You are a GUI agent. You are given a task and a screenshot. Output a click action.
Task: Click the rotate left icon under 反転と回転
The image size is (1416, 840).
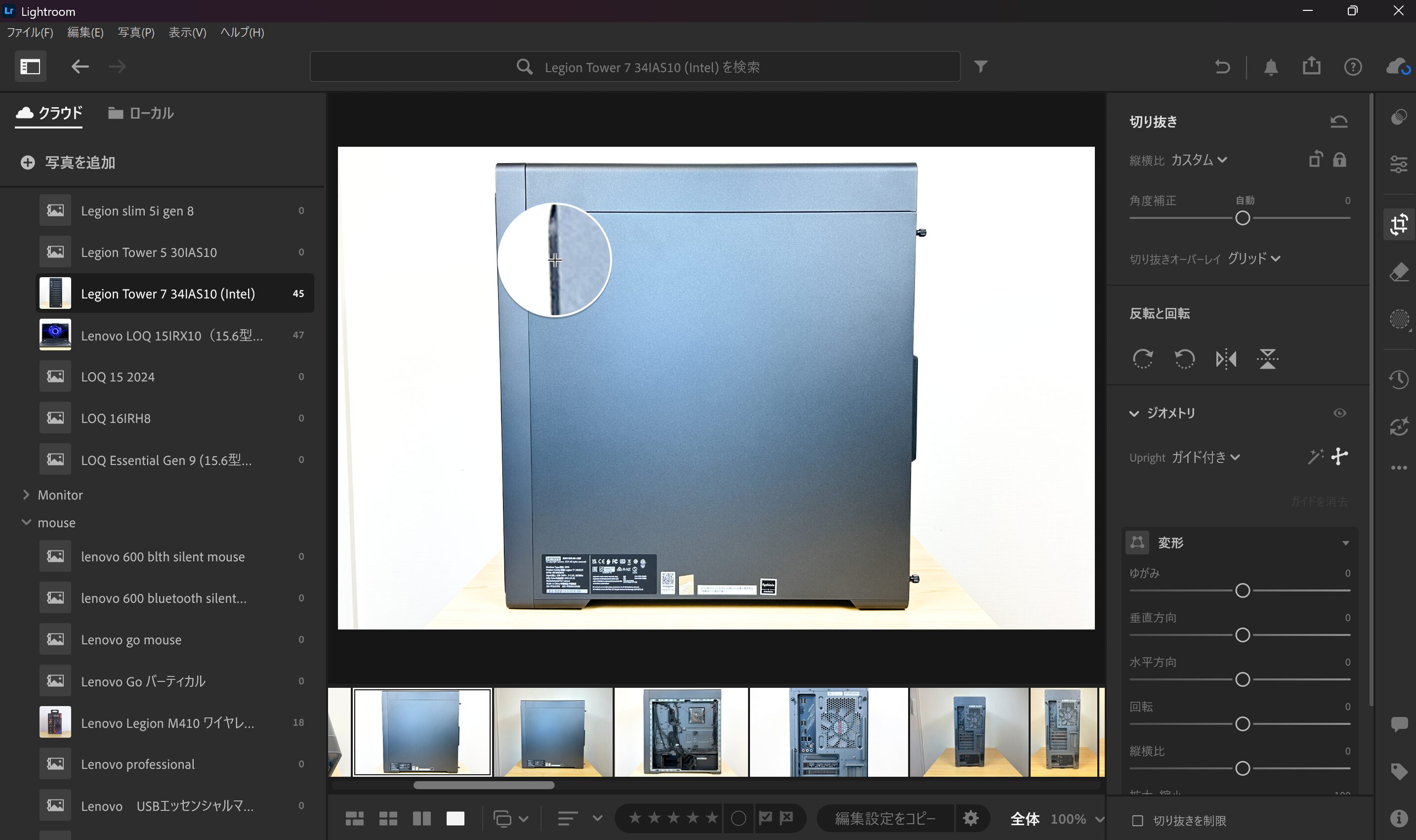(1184, 359)
